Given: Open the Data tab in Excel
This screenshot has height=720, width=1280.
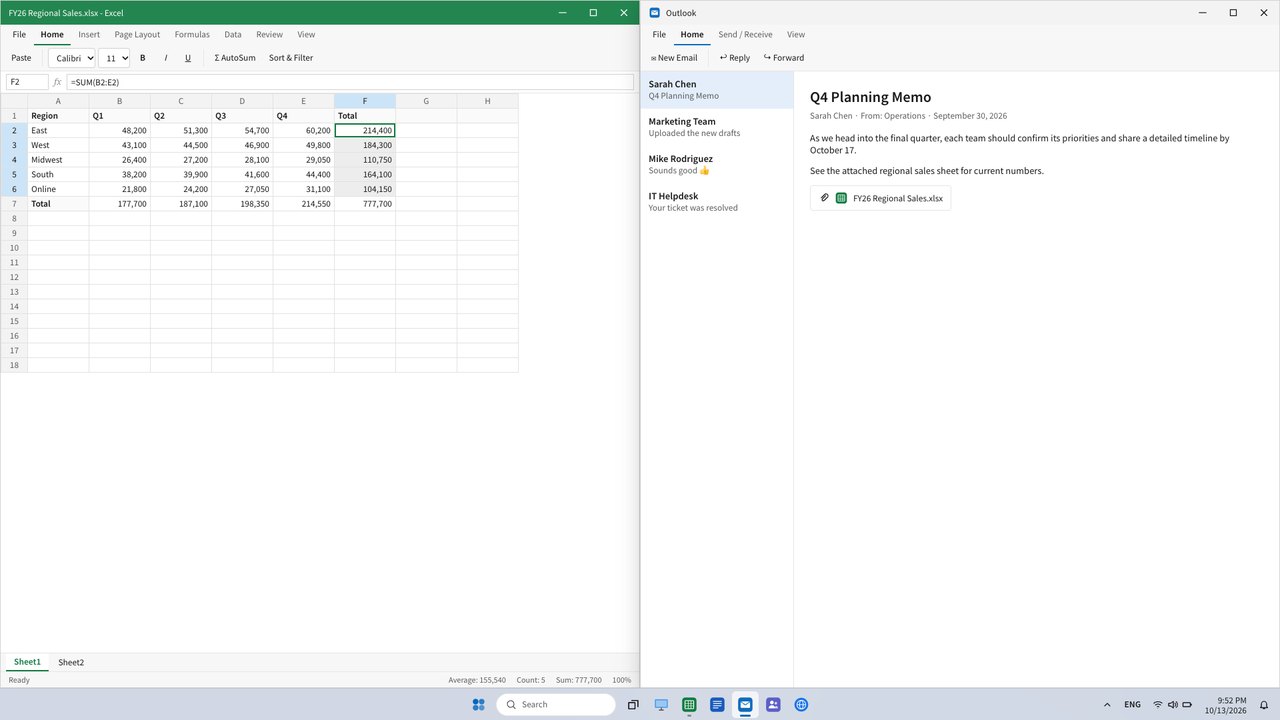Looking at the screenshot, I should coord(233,34).
